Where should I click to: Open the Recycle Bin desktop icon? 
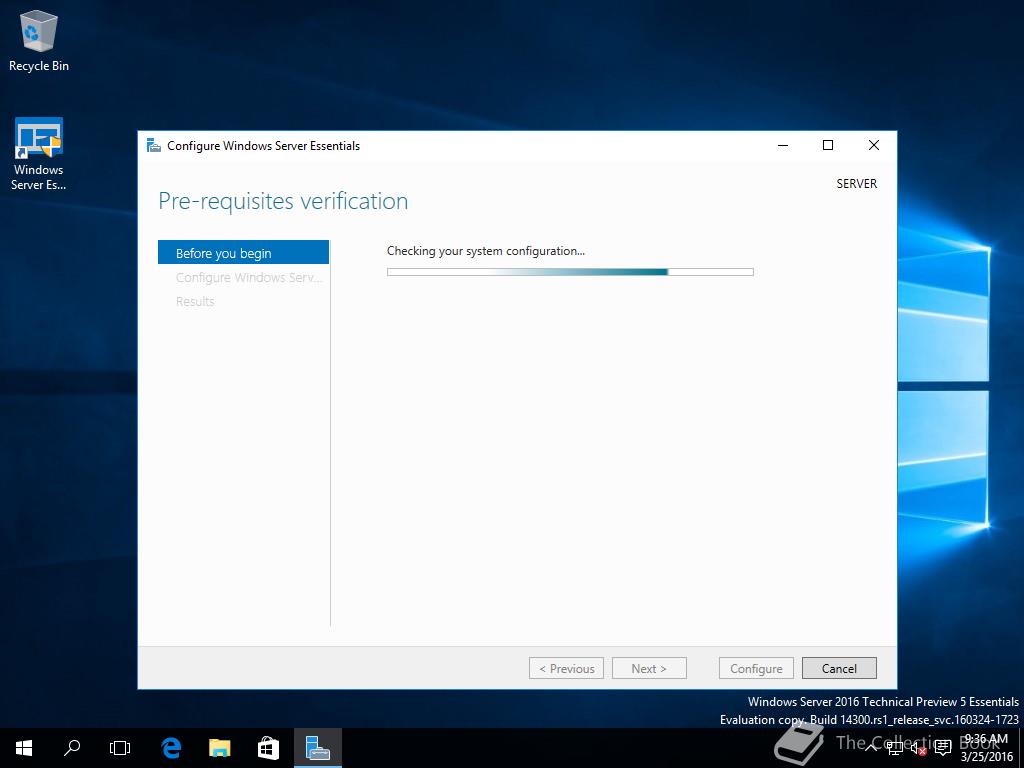pos(39,40)
